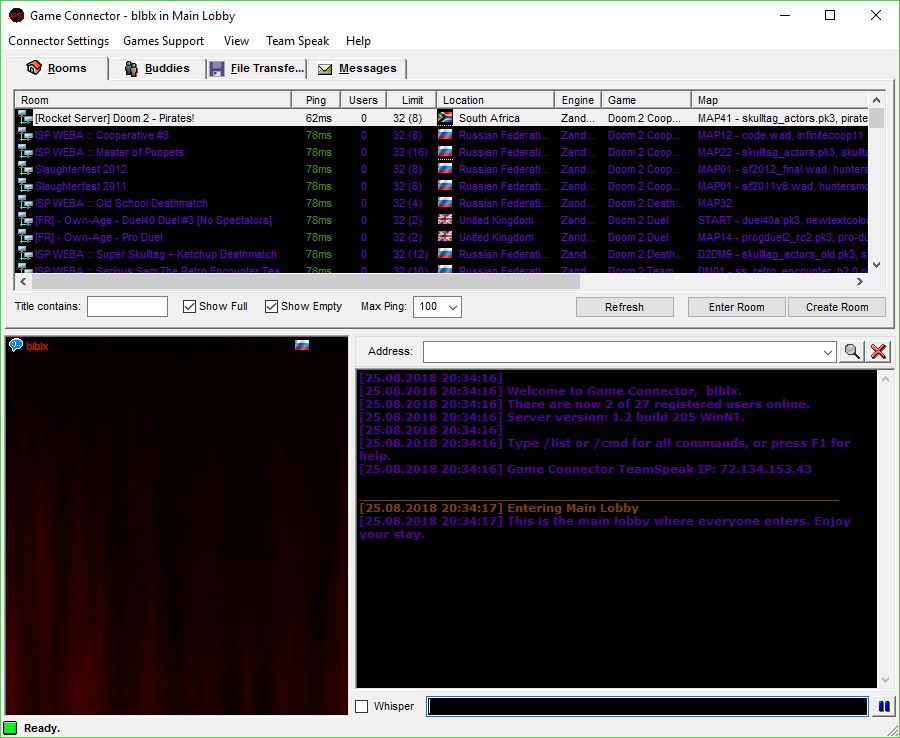
Task: Click the room list scroll up arrow
Action: click(x=876, y=100)
